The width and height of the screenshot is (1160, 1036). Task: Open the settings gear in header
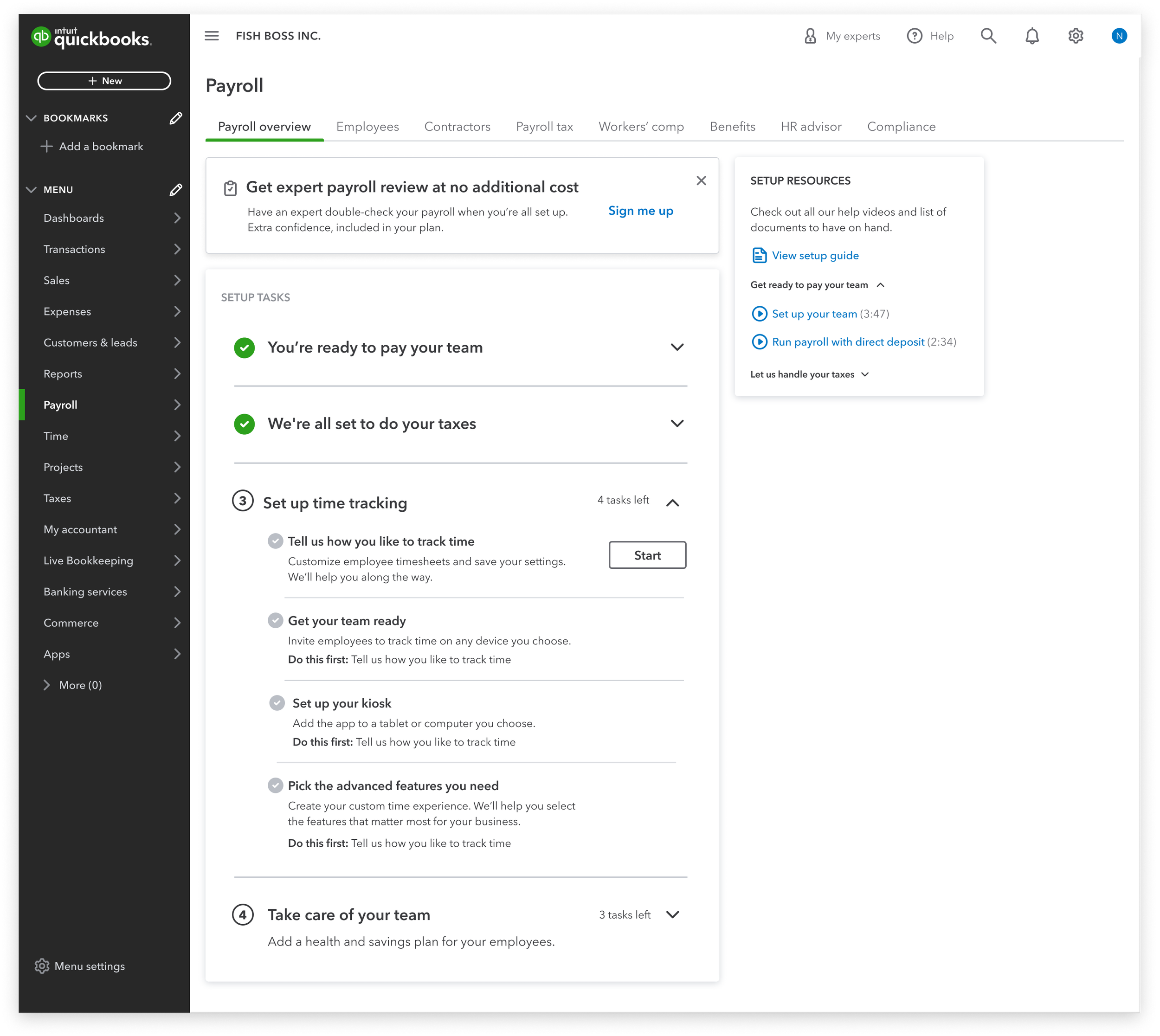pos(1075,36)
